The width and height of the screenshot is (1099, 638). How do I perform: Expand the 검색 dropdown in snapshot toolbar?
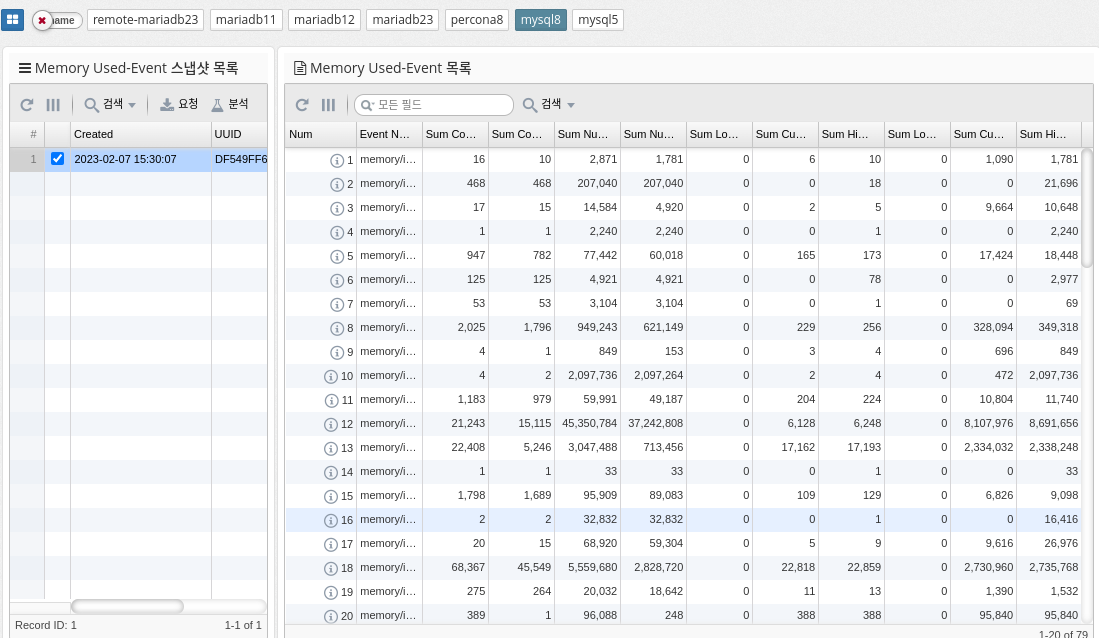click(110, 105)
